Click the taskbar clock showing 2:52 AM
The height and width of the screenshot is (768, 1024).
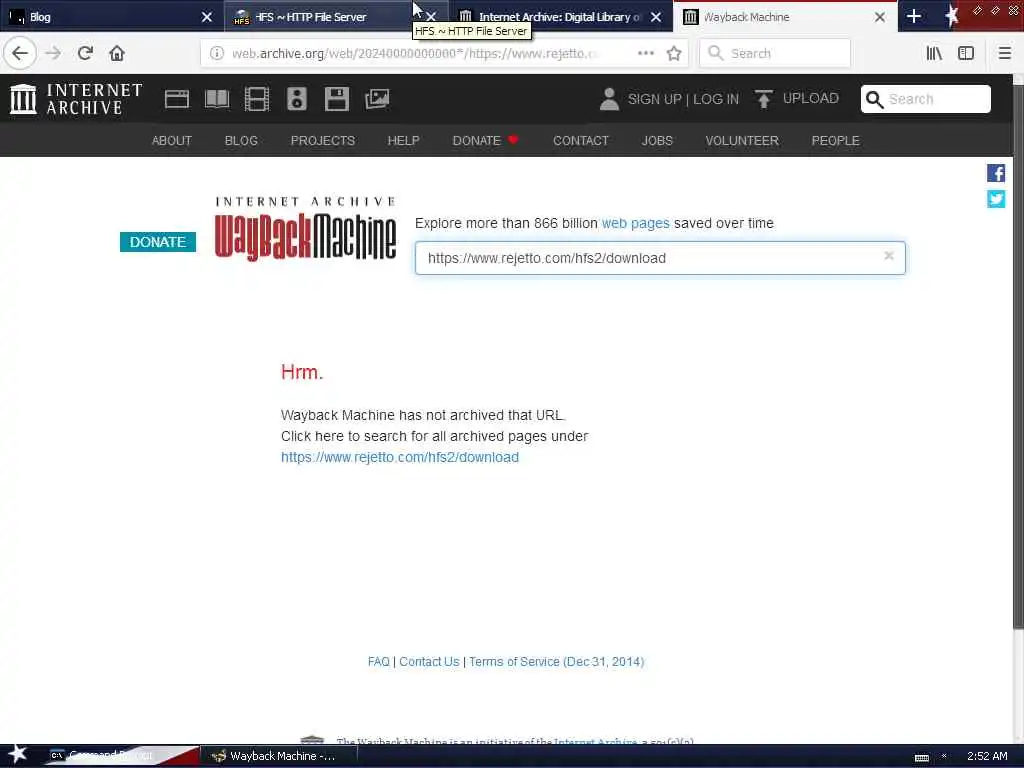[x=987, y=756]
